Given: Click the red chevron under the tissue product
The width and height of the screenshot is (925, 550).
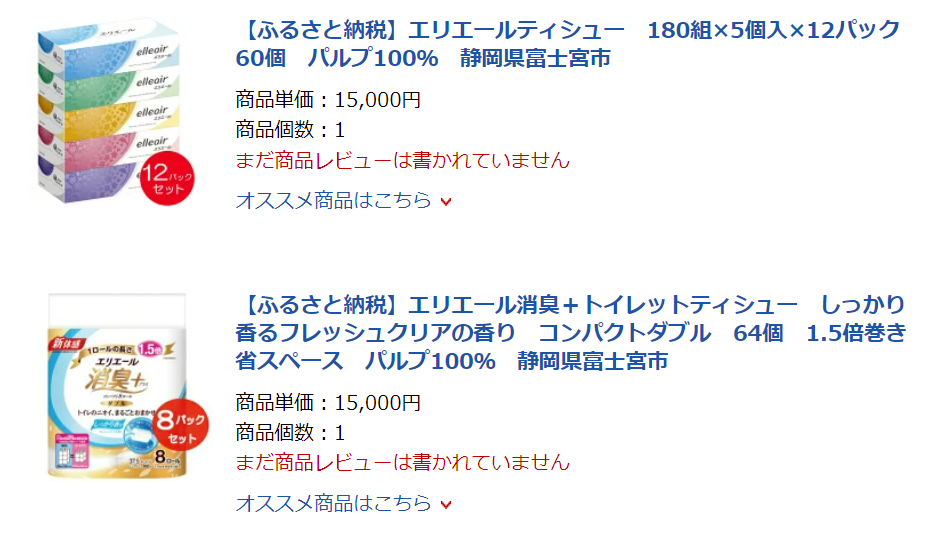Looking at the screenshot, I should [446, 201].
